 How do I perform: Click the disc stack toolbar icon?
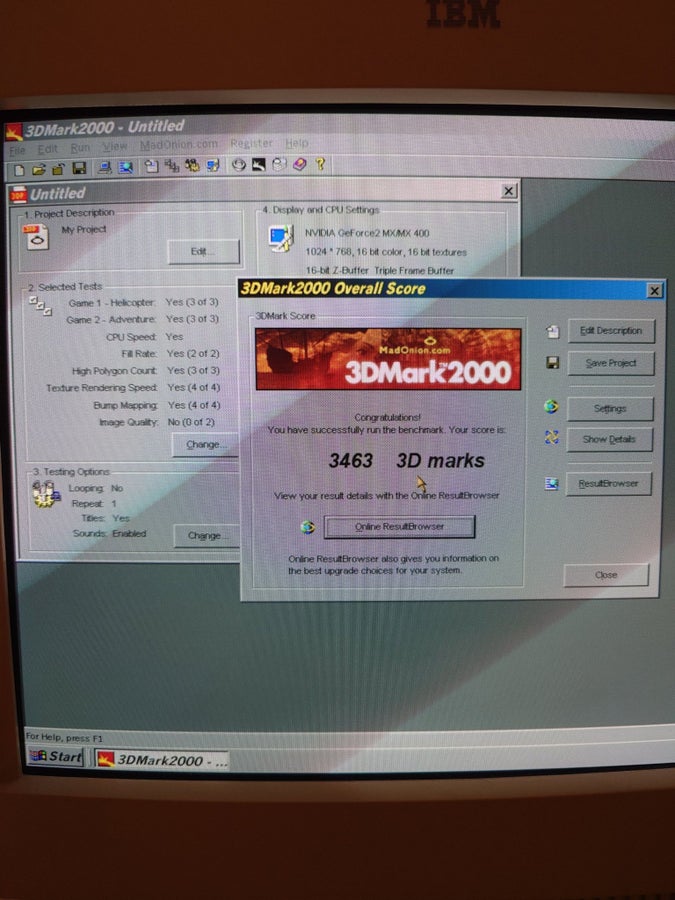280,165
